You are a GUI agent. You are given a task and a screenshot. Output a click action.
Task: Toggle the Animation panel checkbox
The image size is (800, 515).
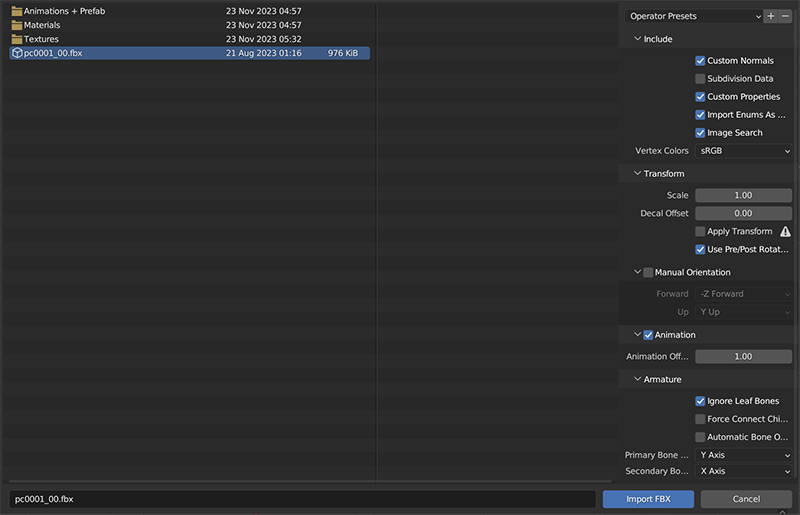[648, 335]
